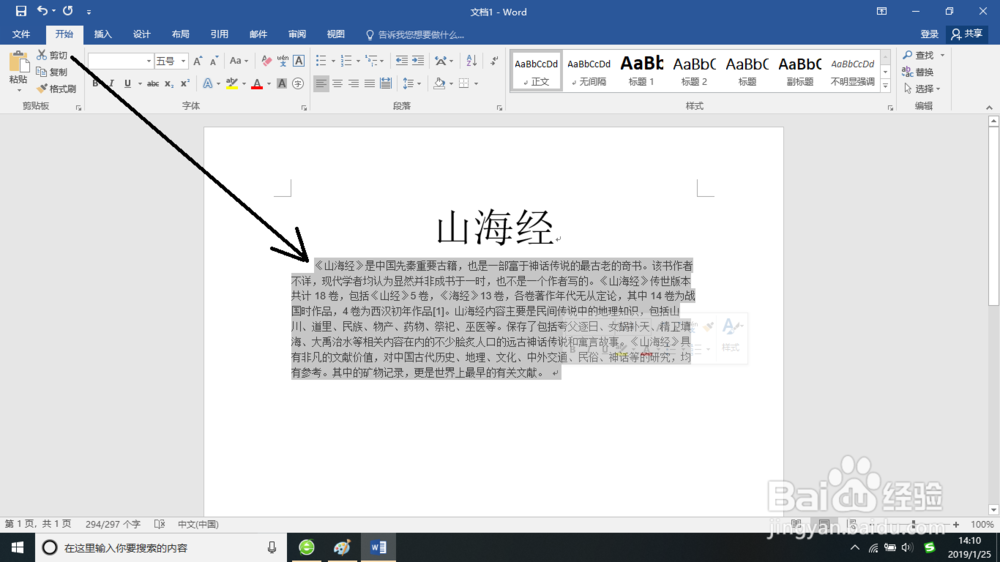The width and height of the screenshot is (1000, 562).
Task: Switch to the 插入 tab
Action: (103, 34)
